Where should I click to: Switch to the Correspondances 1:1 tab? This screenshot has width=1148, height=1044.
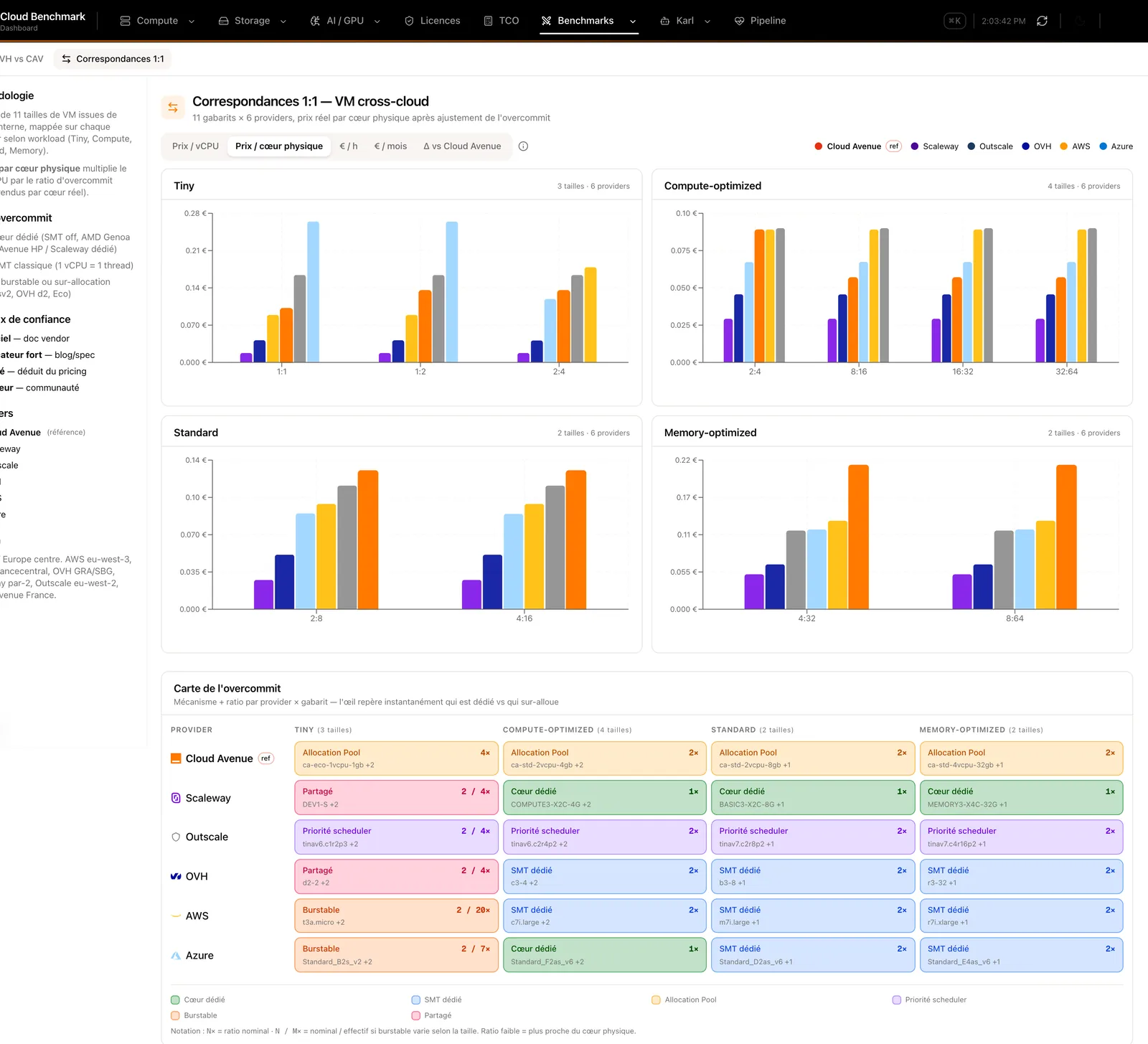tap(113, 59)
